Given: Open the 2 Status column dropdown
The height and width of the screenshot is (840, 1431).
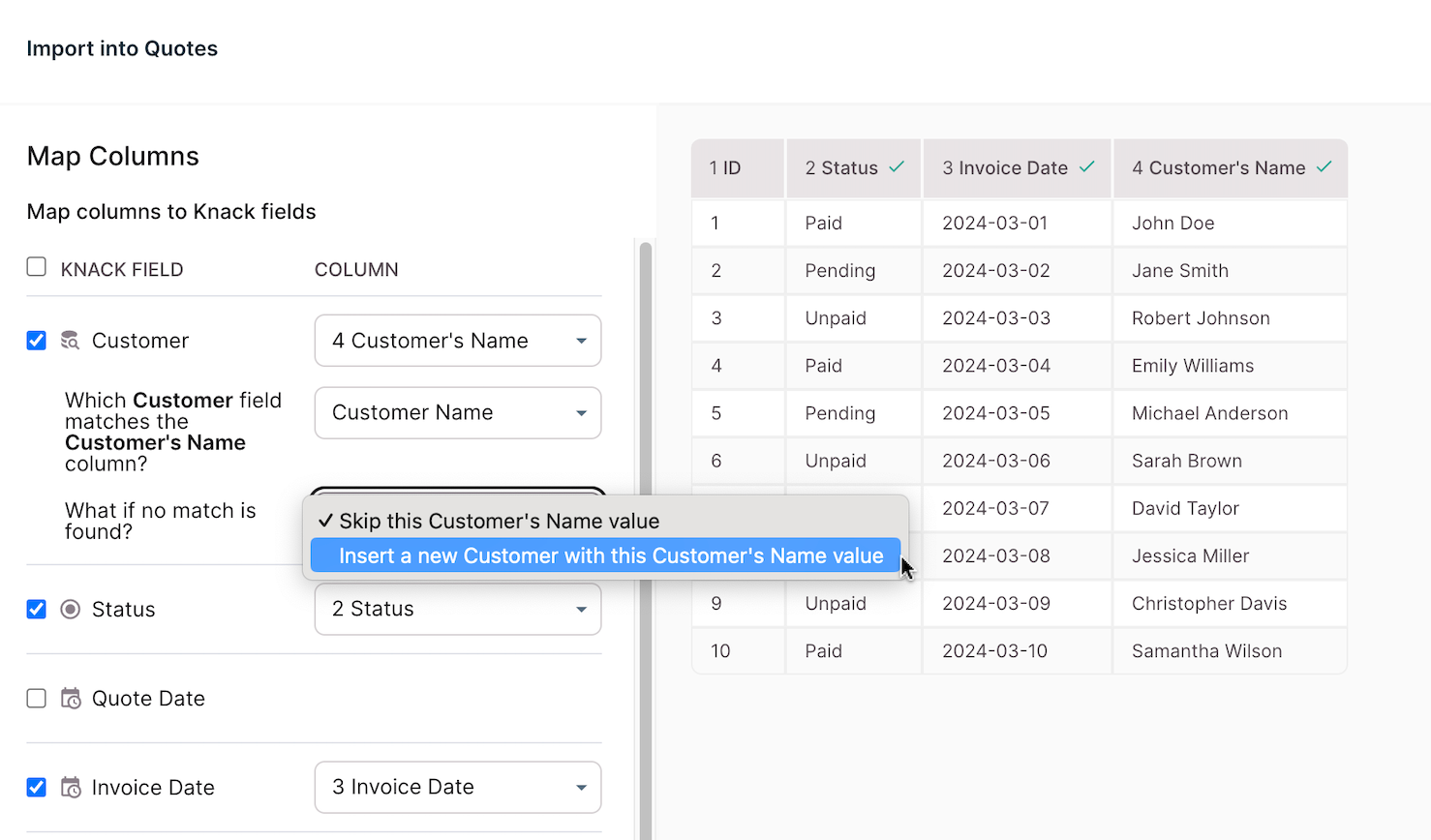Looking at the screenshot, I should point(457,610).
